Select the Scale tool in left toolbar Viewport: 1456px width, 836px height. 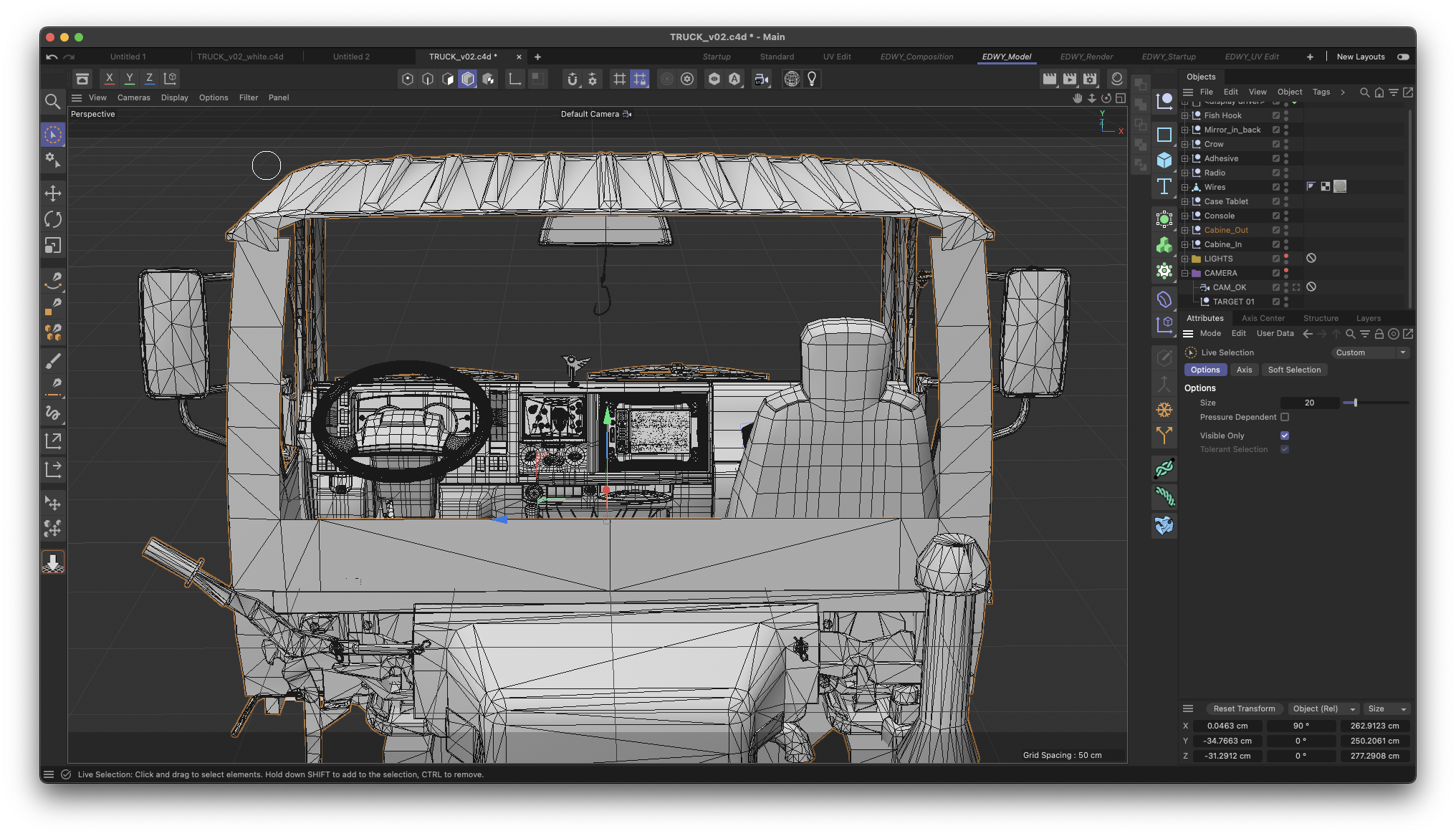53,246
